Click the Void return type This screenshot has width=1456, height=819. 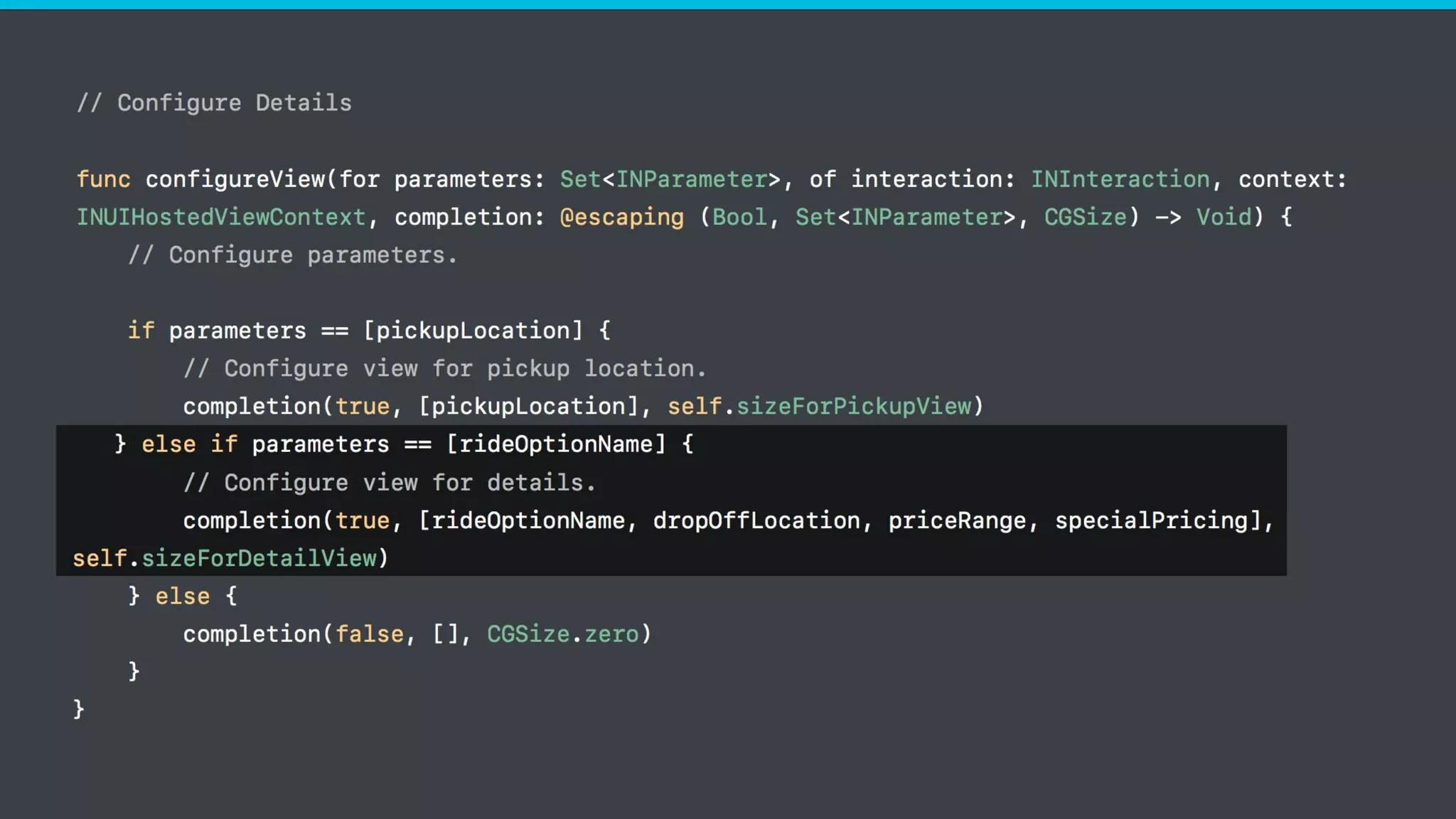tap(1223, 217)
